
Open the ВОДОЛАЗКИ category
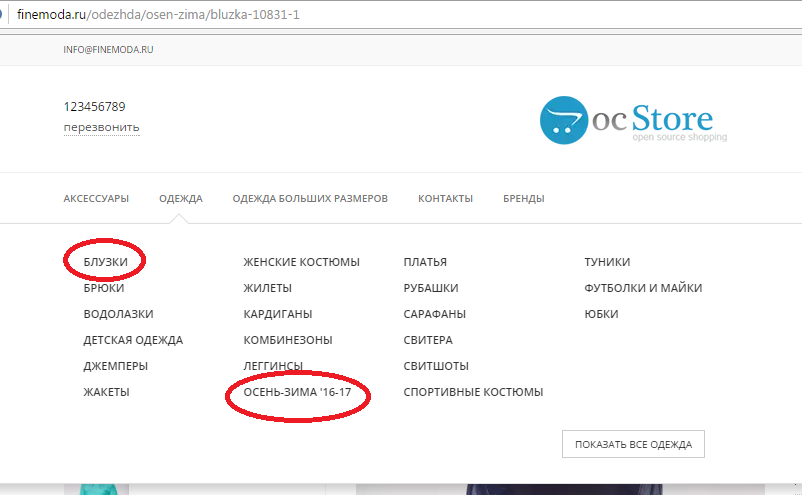tap(118, 314)
